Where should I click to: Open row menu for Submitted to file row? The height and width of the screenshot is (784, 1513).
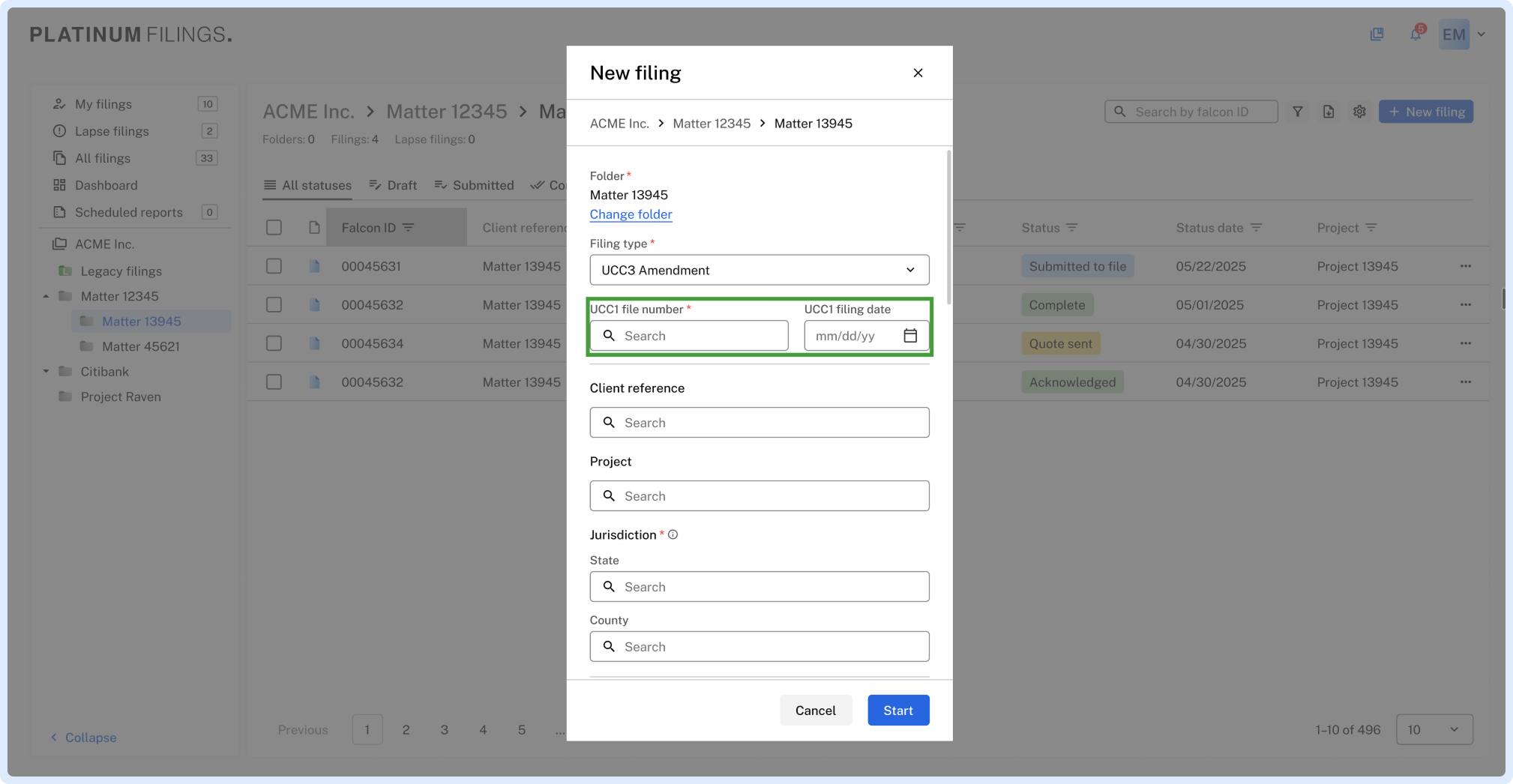tap(1466, 266)
